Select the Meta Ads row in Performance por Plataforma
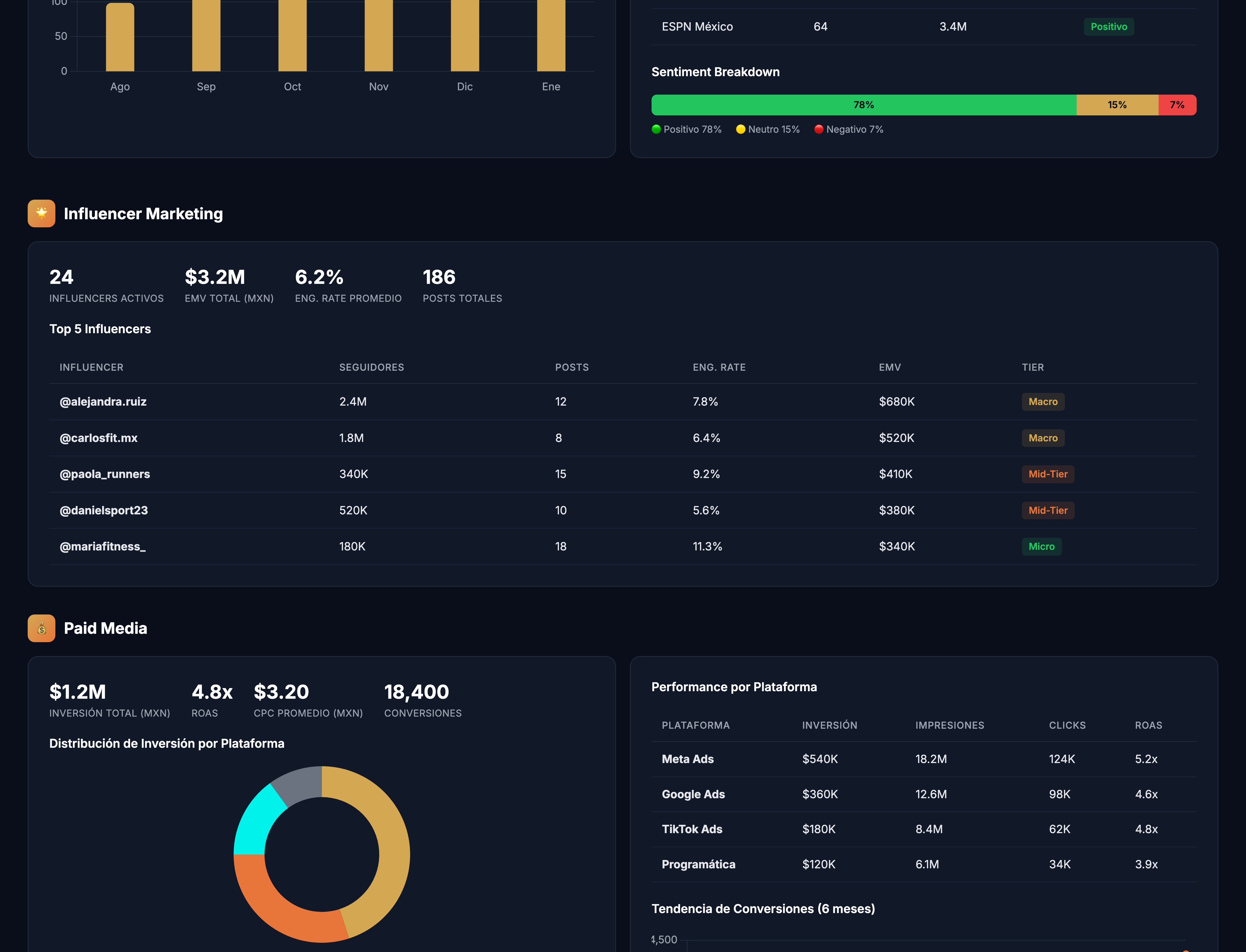 [924, 759]
